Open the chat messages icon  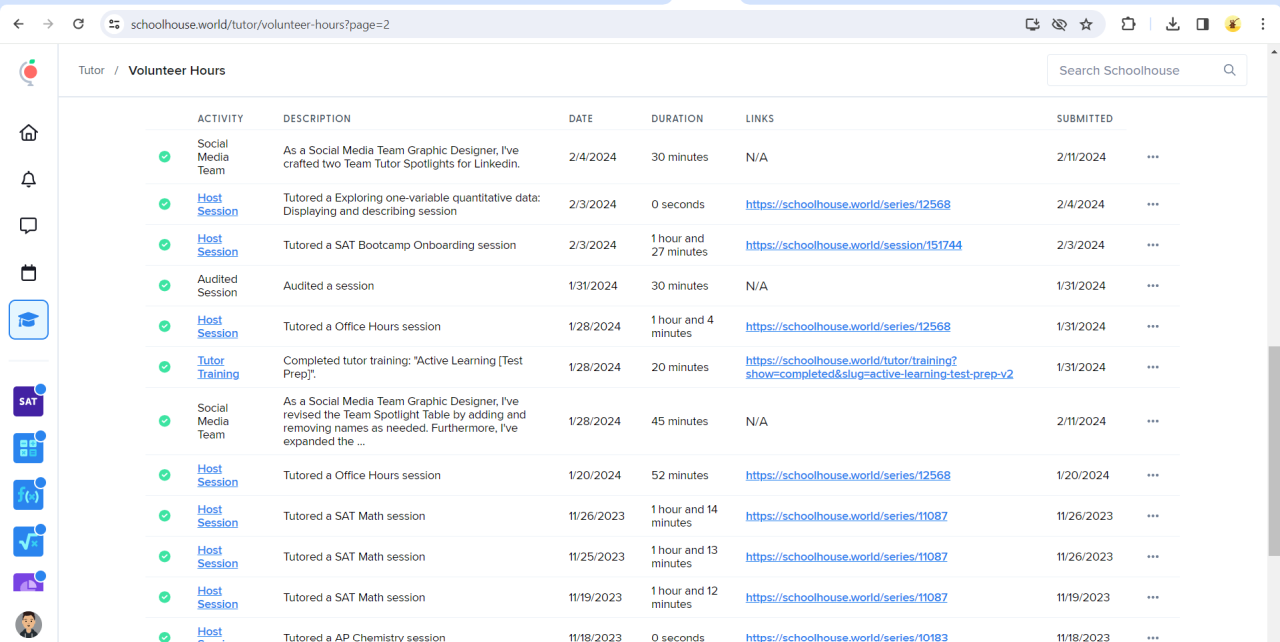[29, 226]
